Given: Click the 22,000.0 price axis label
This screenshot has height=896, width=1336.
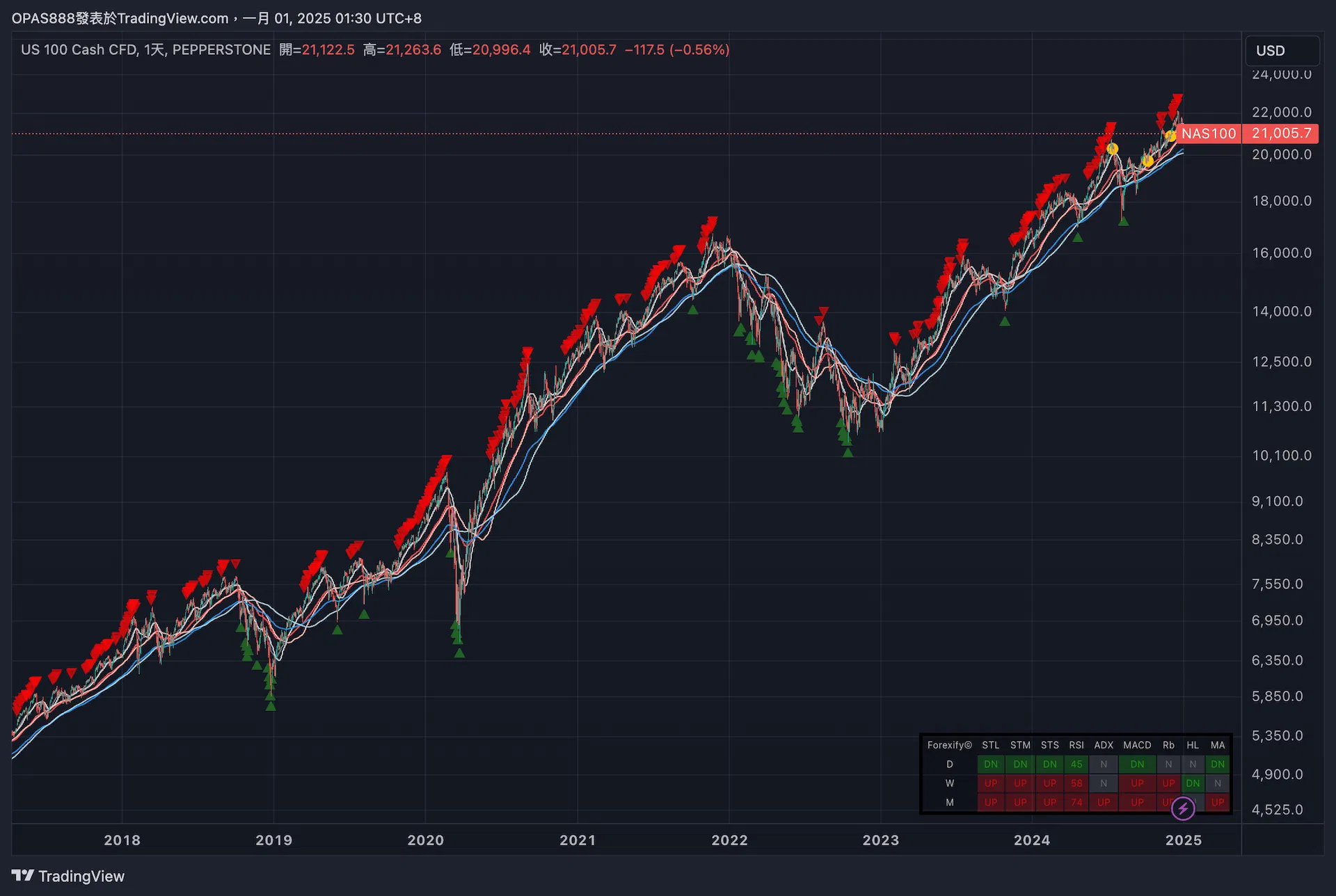Looking at the screenshot, I should click(1282, 113).
